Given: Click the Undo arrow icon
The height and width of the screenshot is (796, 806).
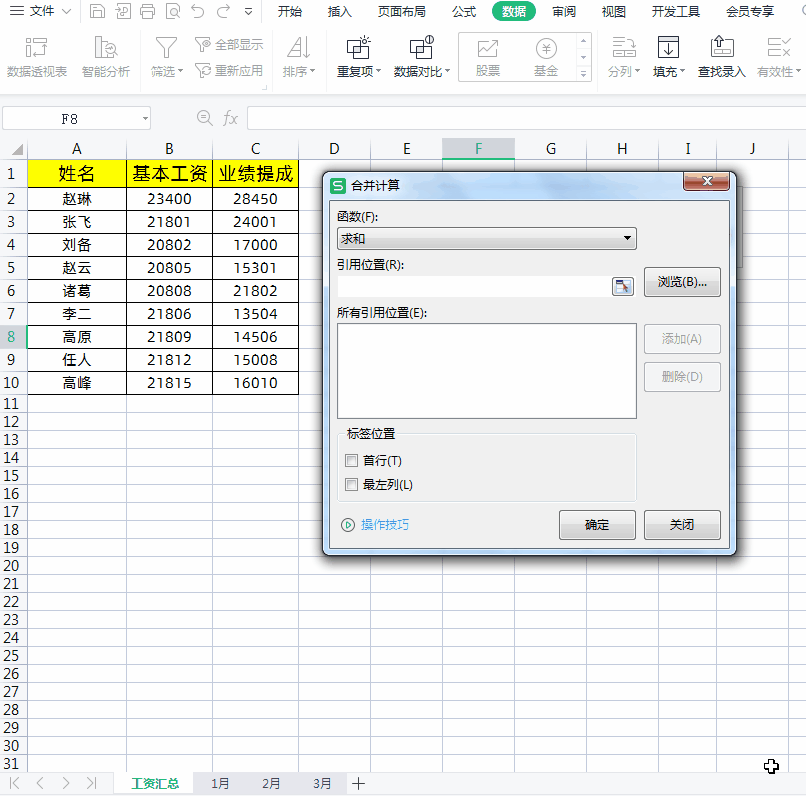Looking at the screenshot, I should [198, 11].
